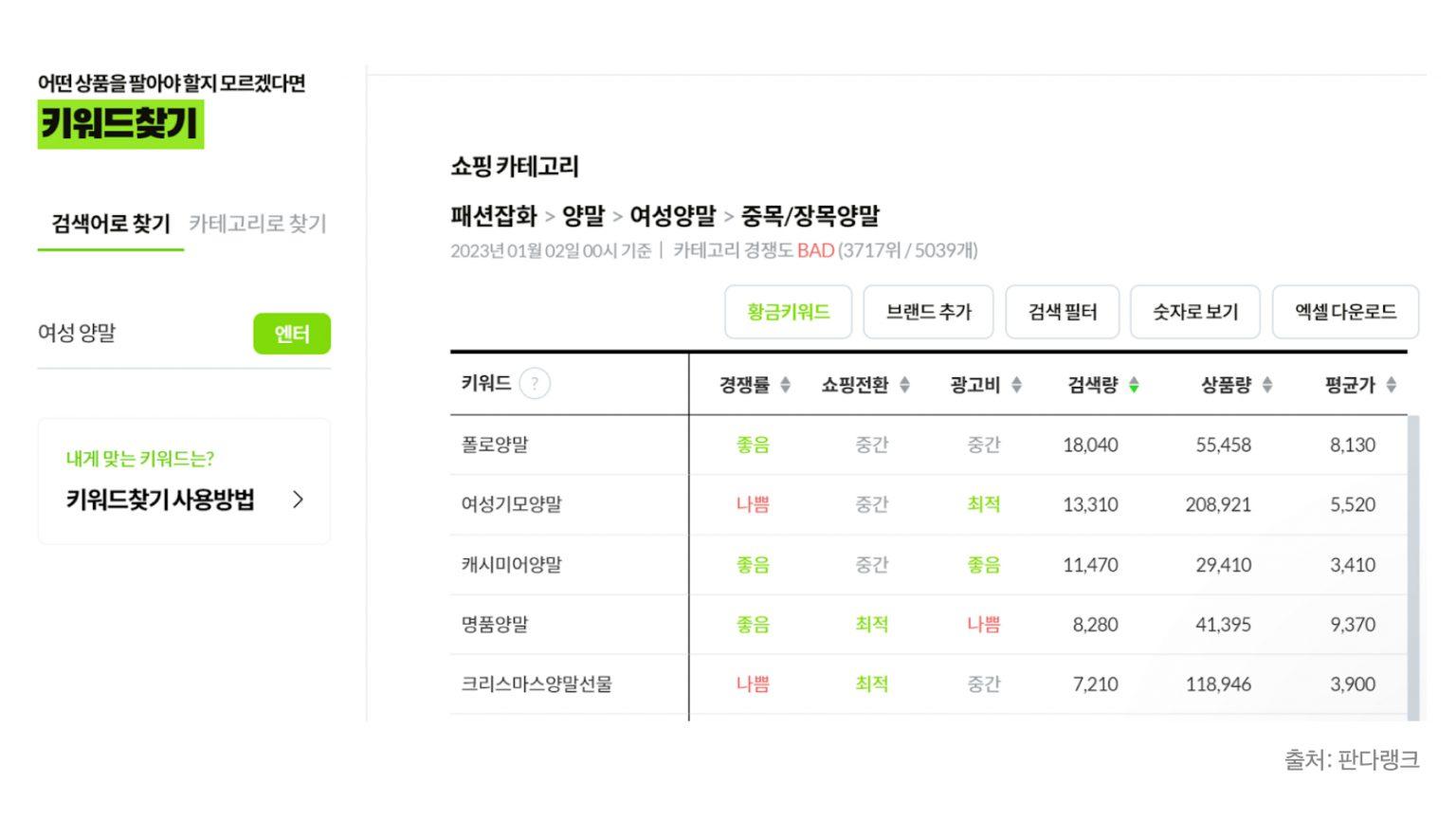Toggle 숫자로 보기 display mode

1194,312
